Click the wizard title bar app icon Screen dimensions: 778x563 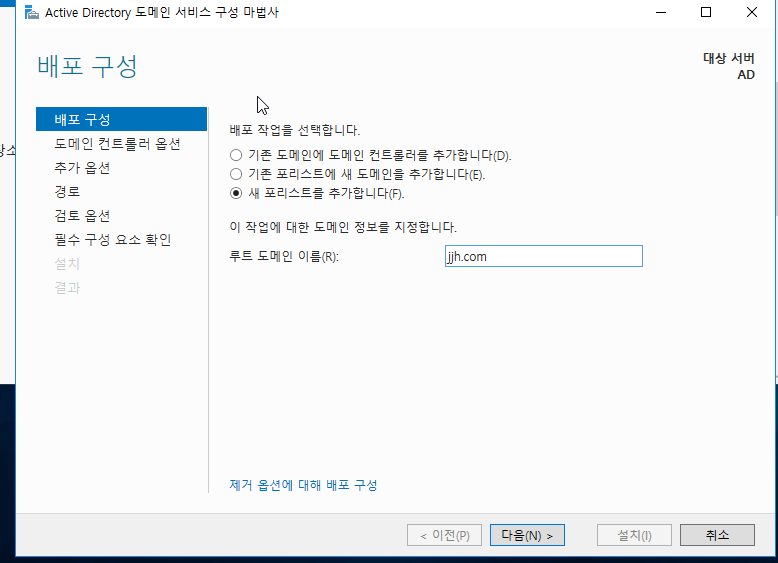32,12
